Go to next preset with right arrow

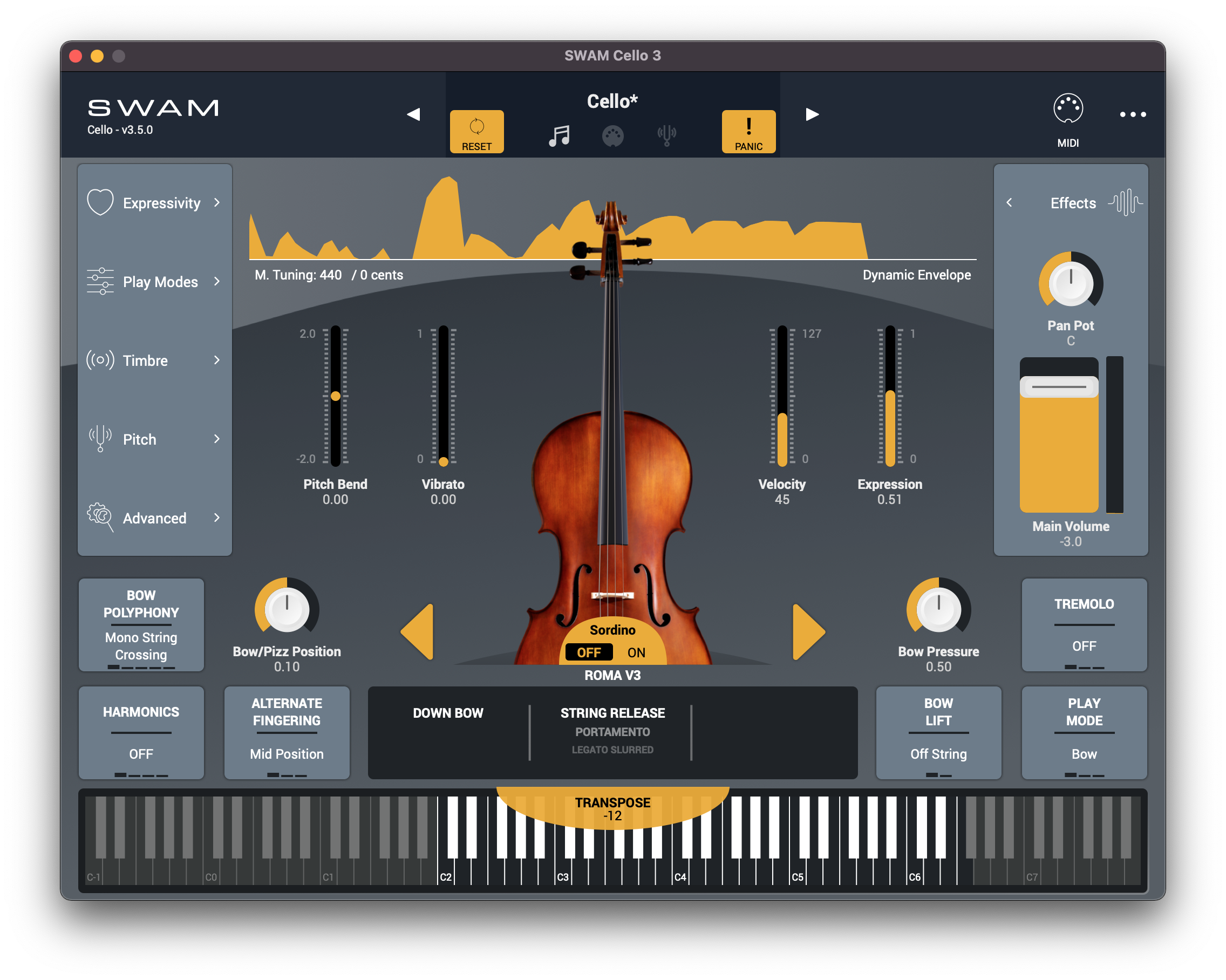click(812, 114)
